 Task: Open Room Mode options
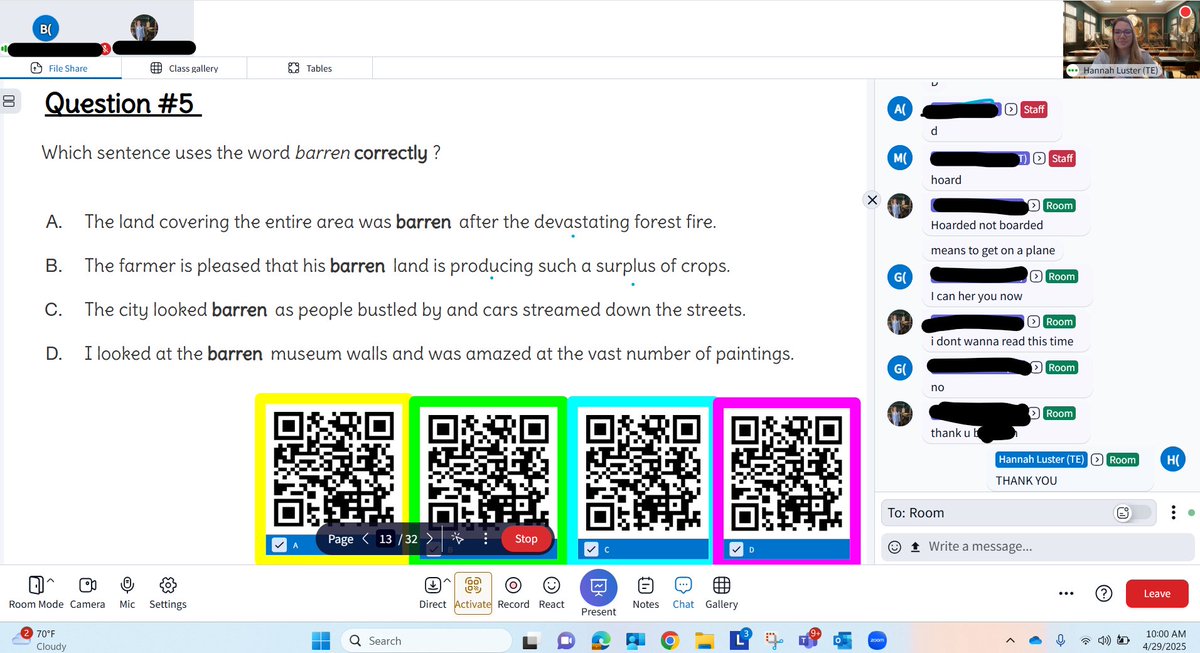pyautogui.click(x=35, y=591)
